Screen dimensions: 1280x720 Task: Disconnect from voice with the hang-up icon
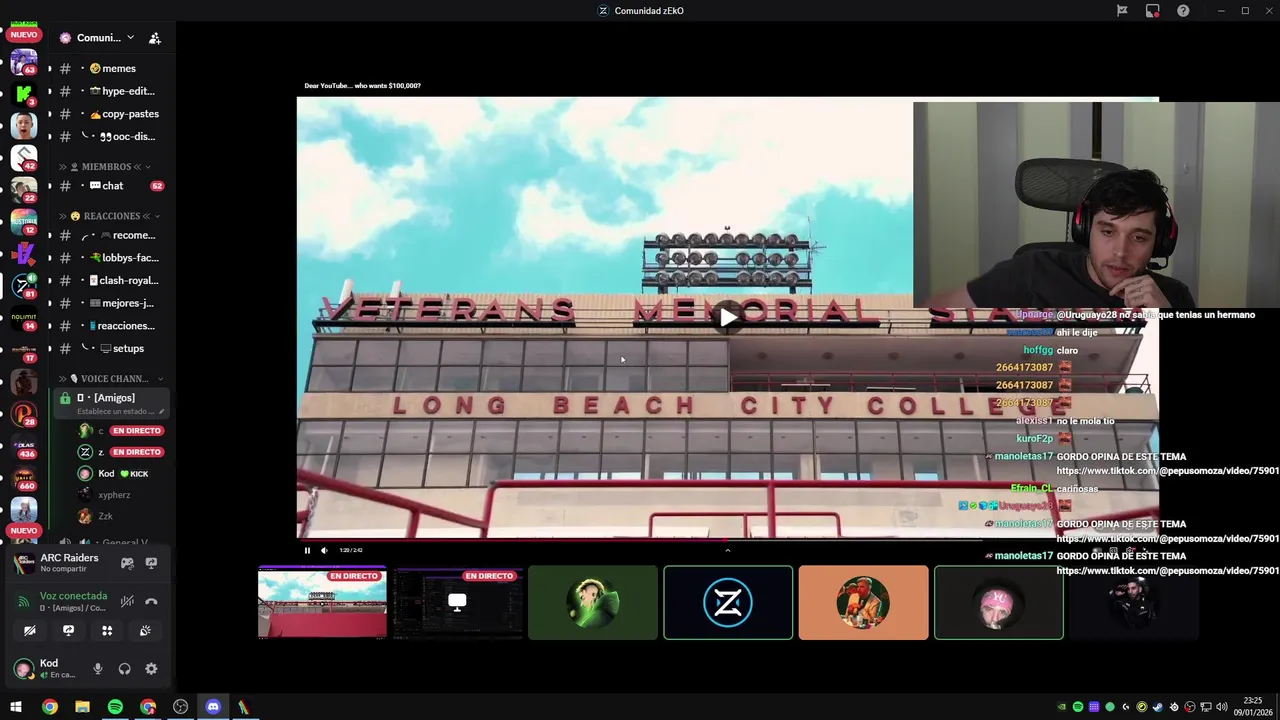coord(151,601)
